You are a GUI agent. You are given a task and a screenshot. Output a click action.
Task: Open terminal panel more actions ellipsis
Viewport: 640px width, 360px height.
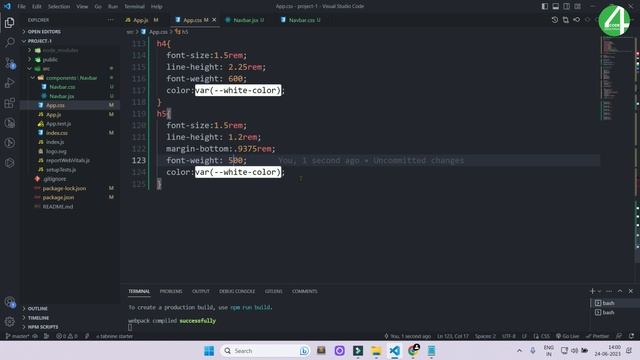[x=609, y=291]
